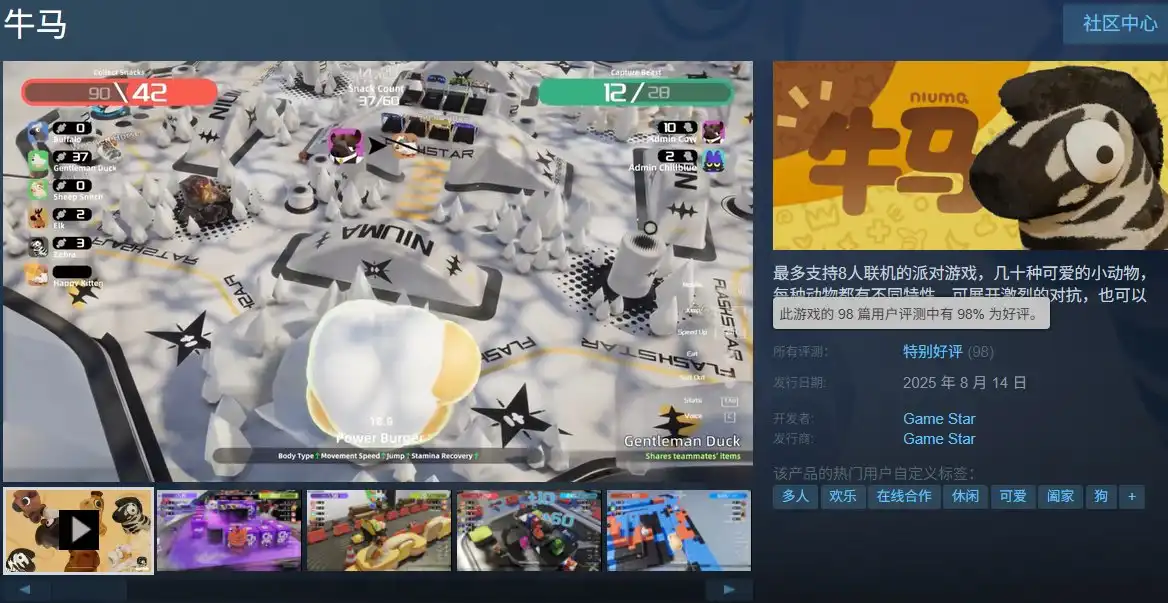Select the blue blocks screenshot thumbnail
The width and height of the screenshot is (1168, 603).
[x=679, y=530]
